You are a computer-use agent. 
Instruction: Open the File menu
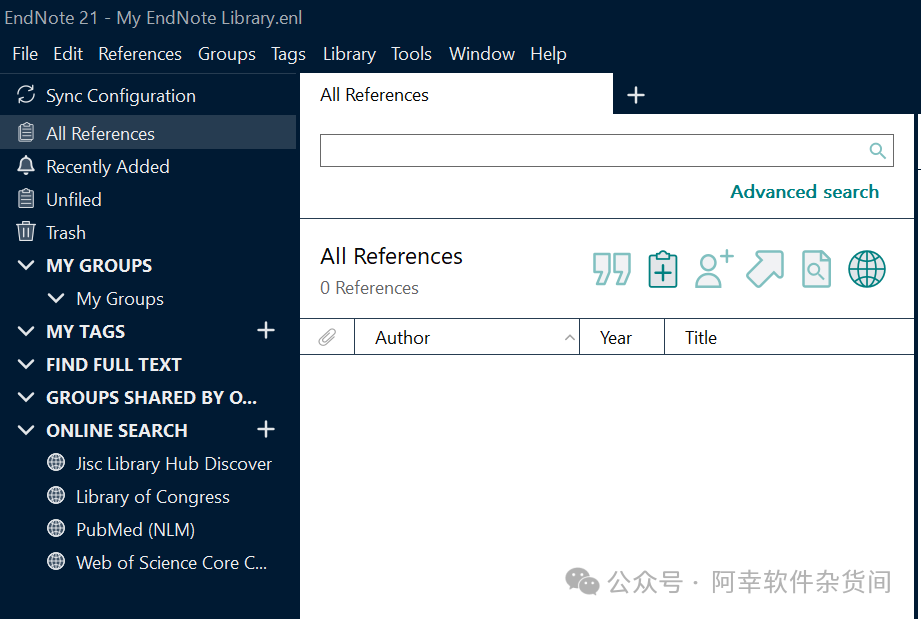pyautogui.click(x=25, y=54)
